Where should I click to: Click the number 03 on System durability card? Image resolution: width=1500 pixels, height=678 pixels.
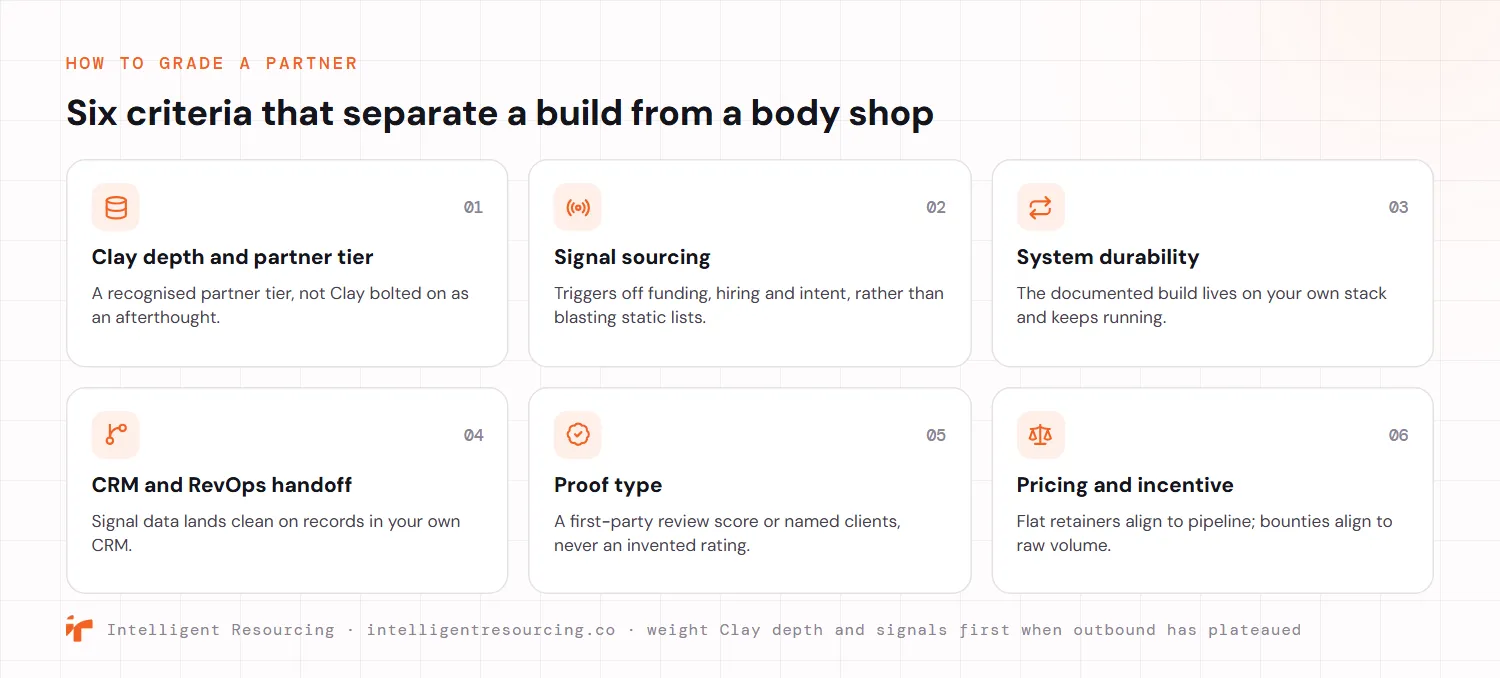(1398, 207)
